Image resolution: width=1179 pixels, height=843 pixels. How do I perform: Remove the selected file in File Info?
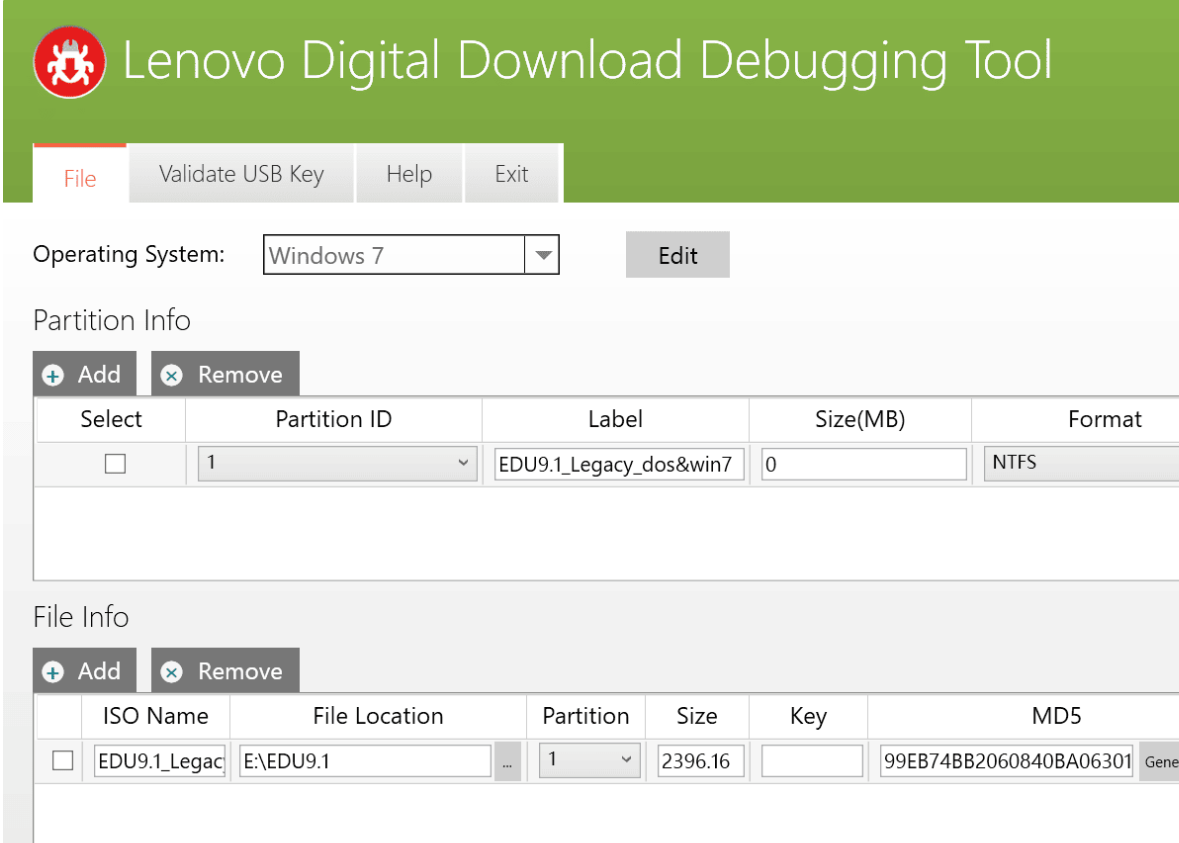[225, 670]
